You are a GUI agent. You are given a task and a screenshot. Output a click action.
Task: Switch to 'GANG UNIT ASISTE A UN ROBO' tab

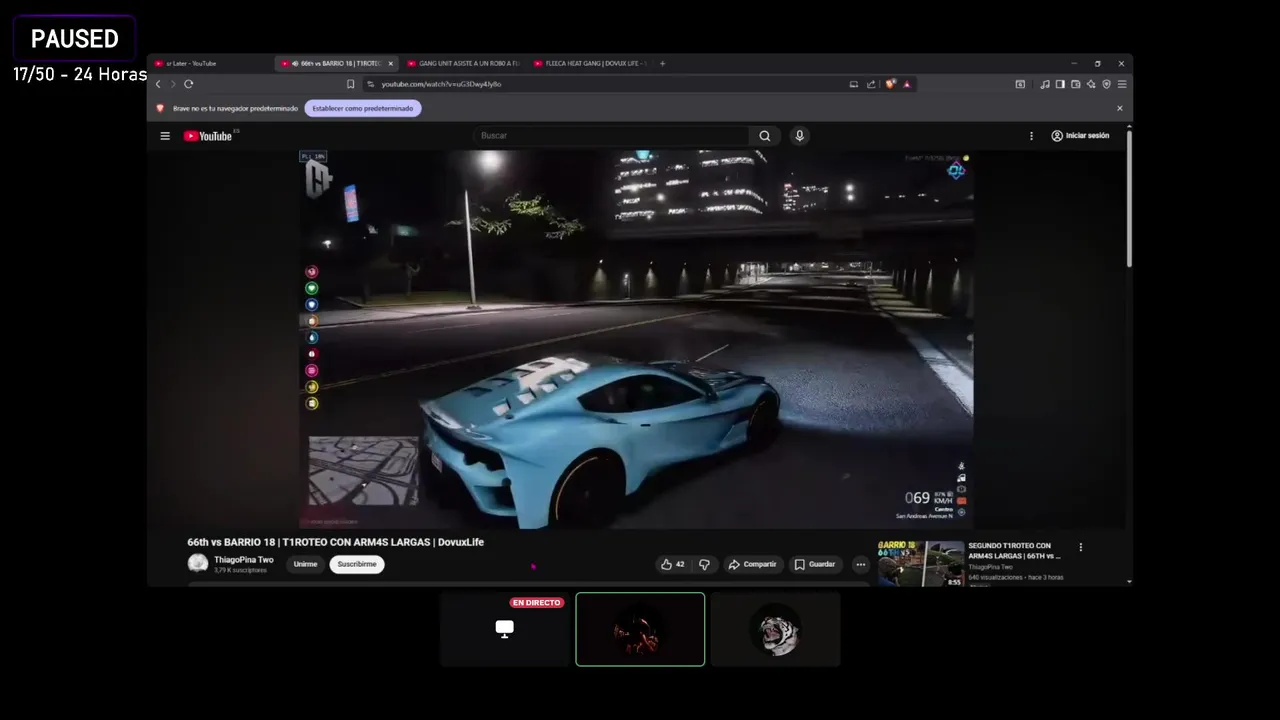point(464,63)
